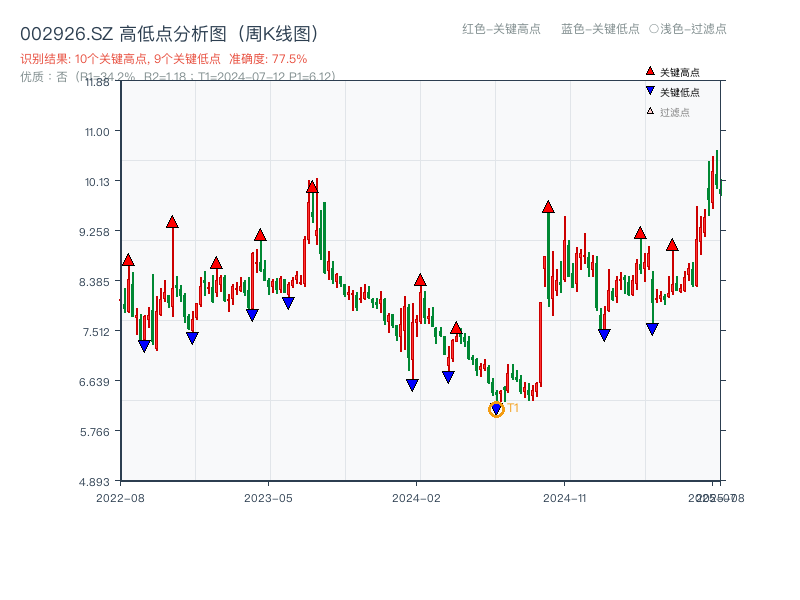Select the first red high marker at chart start
Viewport: 800px width, 600px height.
tap(128, 260)
